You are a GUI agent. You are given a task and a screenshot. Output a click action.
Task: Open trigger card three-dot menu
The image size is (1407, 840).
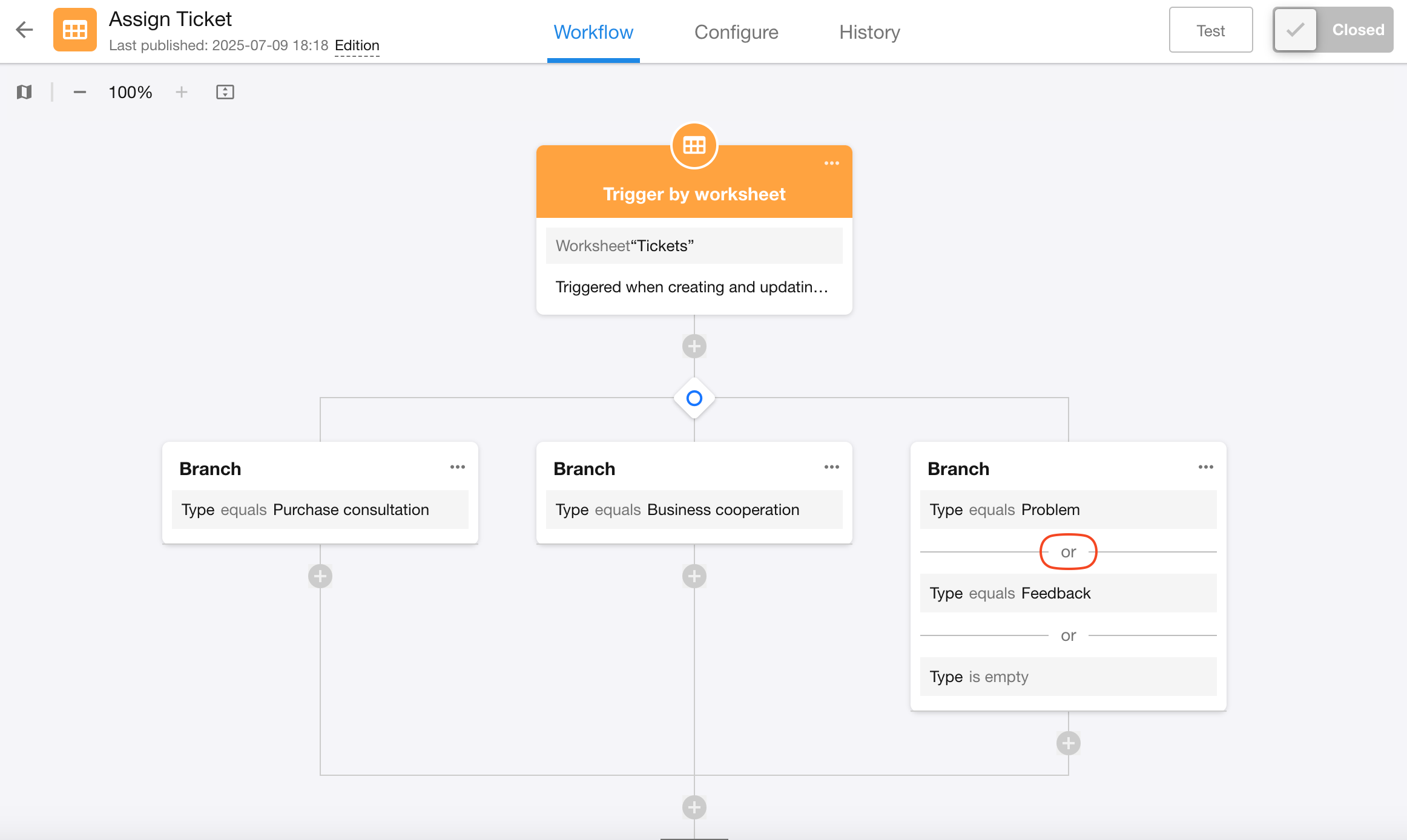(832, 163)
